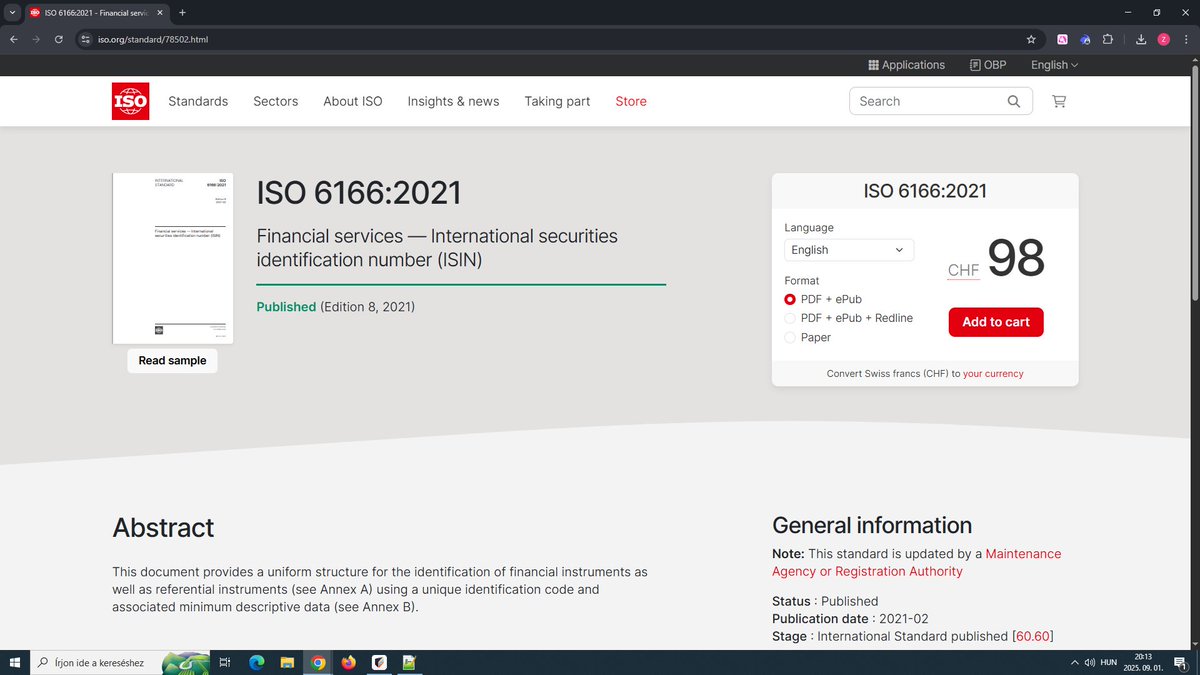Screen dimensions: 1200x675
Task: Open the Notepad++ taskbar icon
Action: point(409,662)
